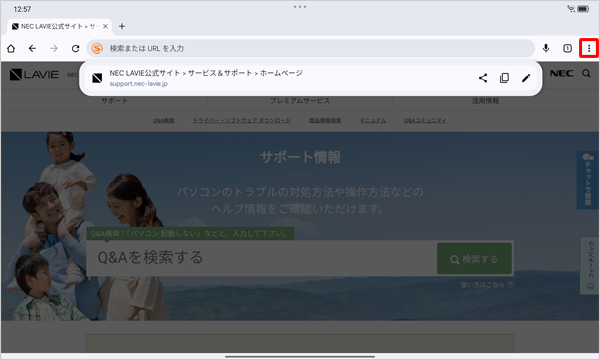
Task: Open the Q&A検索 link
Action: pyautogui.click(x=164, y=121)
